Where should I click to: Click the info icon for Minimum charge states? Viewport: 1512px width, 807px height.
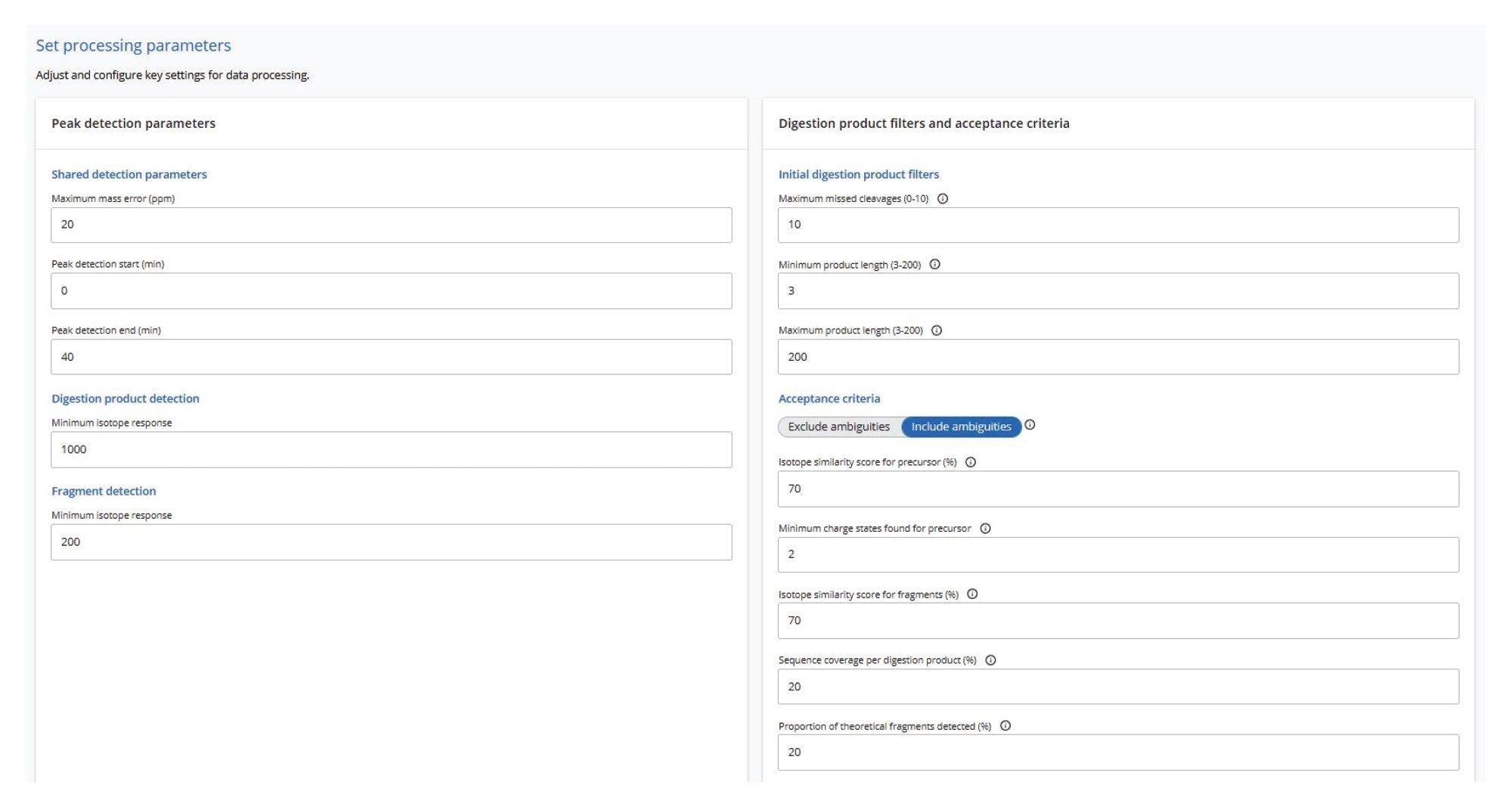click(984, 528)
